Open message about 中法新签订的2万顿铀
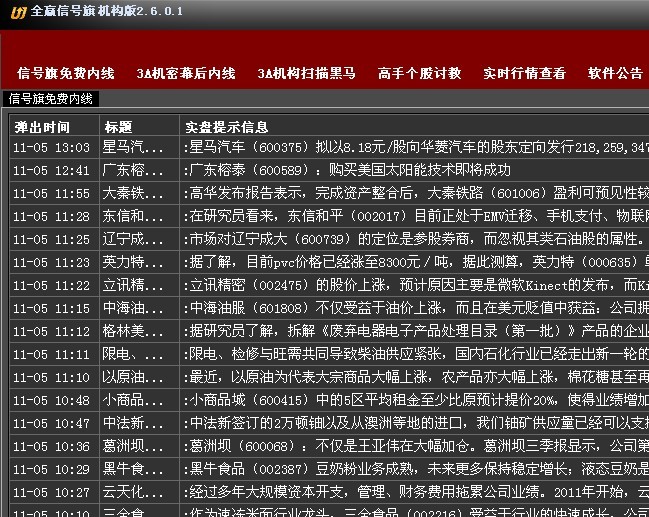The height and width of the screenshot is (517, 649). pyautogui.click(x=414, y=423)
